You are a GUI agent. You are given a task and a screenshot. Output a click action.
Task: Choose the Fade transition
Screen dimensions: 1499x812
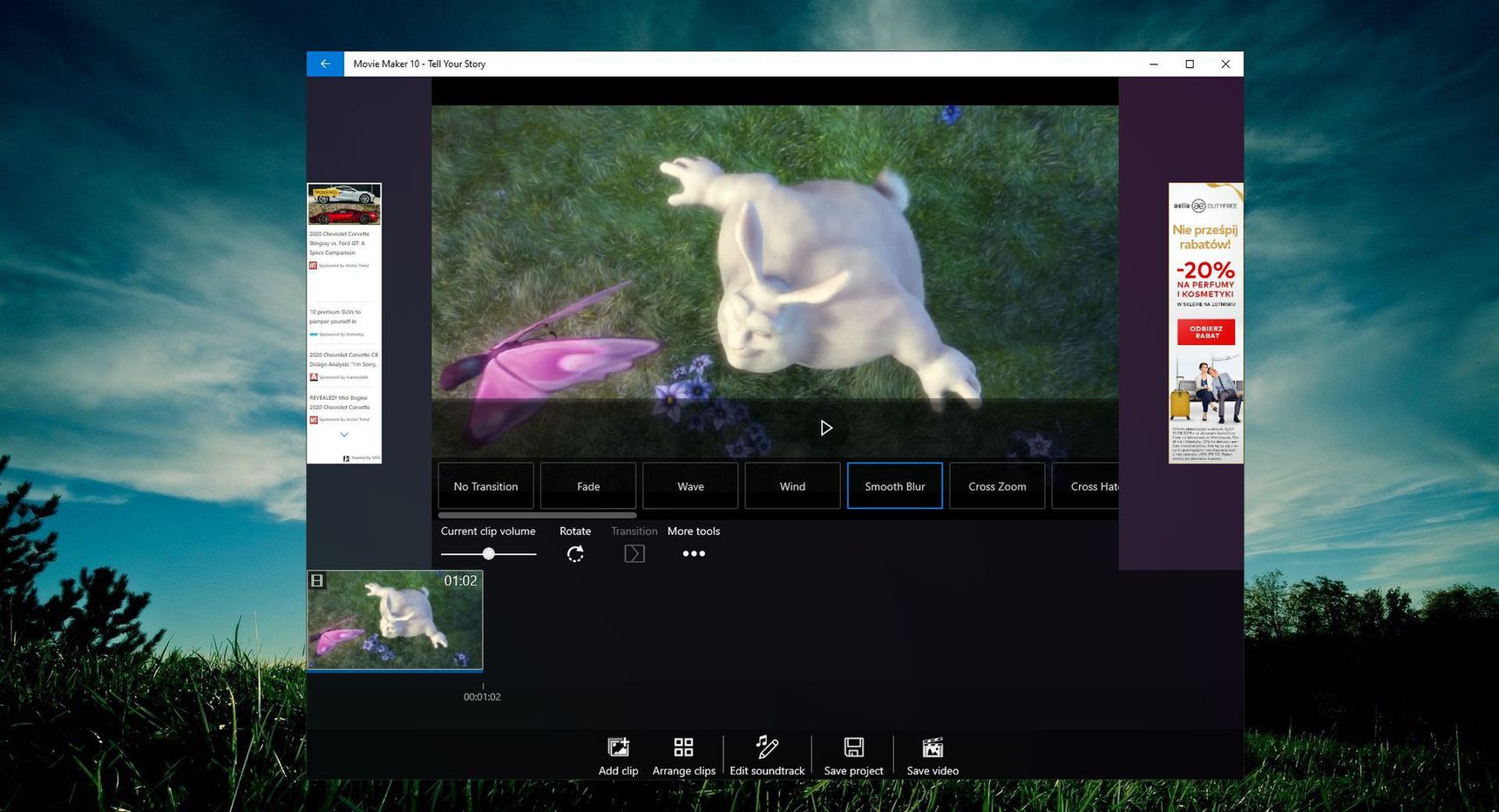pyautogui.click(x=588, y=486)
